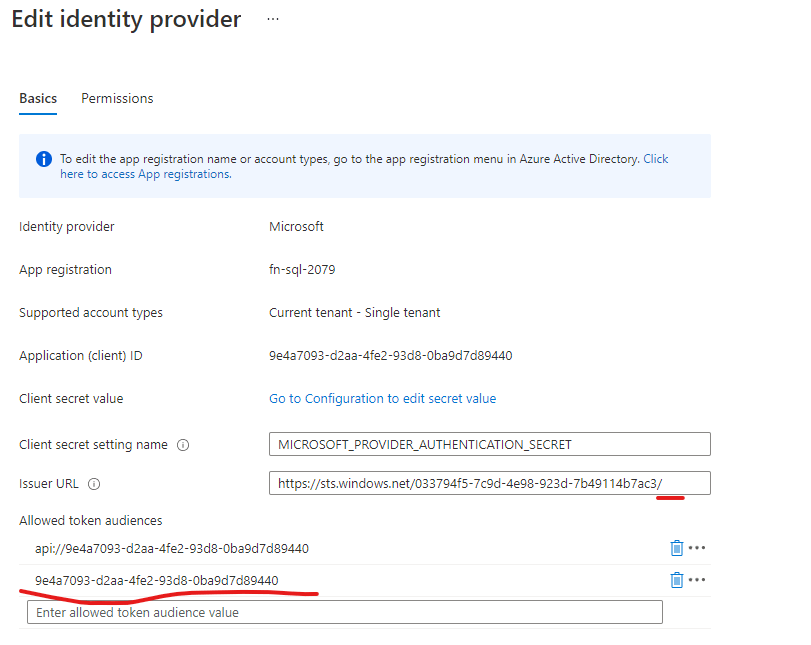Image resolution: width=811 pixels, height=645 pixels.
Task: Select the underlined 9e4a7093 audience entry text
Action: click(156, 580)
